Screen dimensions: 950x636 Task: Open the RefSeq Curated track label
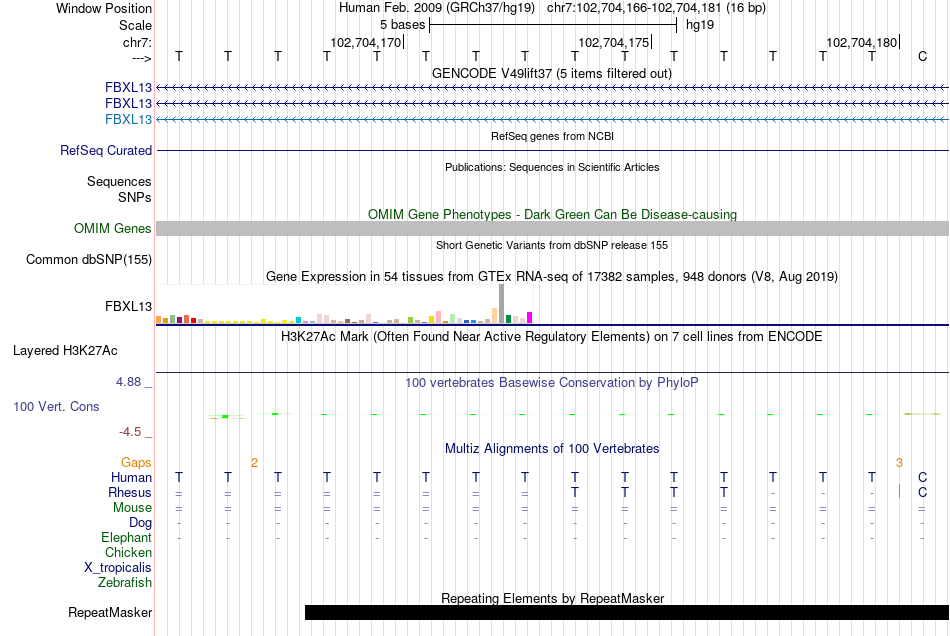pyautogui.click(x=106, y=150)
